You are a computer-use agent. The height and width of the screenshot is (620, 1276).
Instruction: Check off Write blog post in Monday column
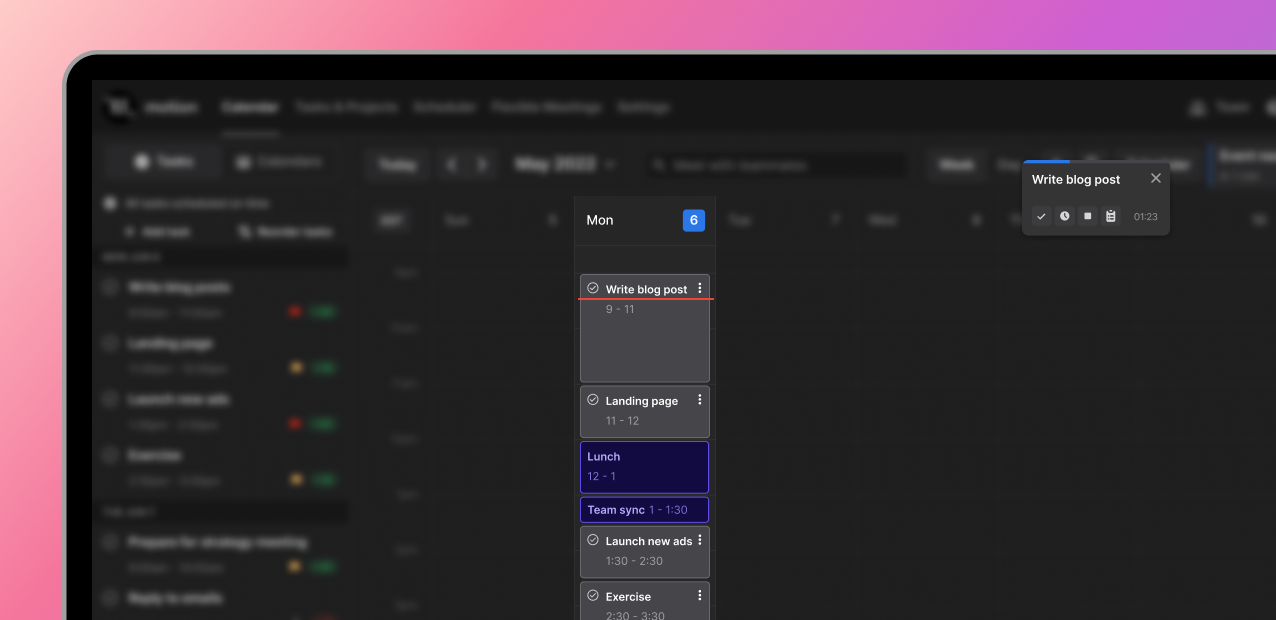[x=592, y=289]
